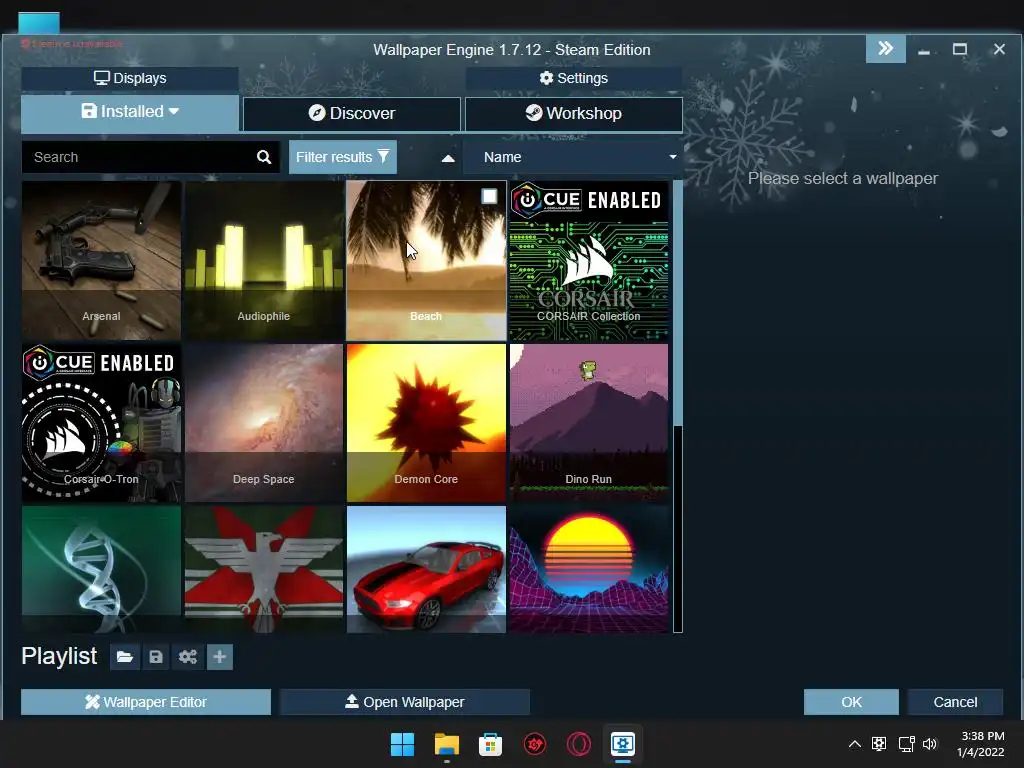Open playlist folder icon
The width and height of the screenshot is (1024, 768).
(x=125, y=657)
